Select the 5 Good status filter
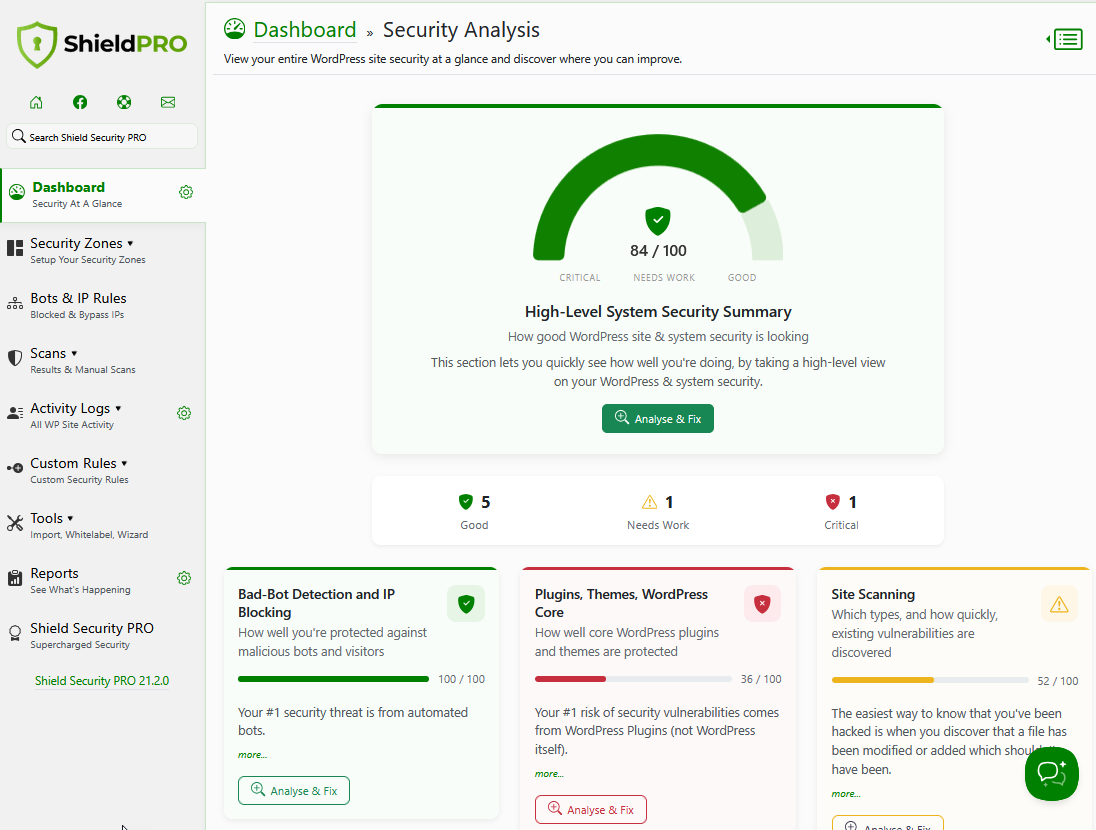The image size is (1096, 830). [474, 511]
